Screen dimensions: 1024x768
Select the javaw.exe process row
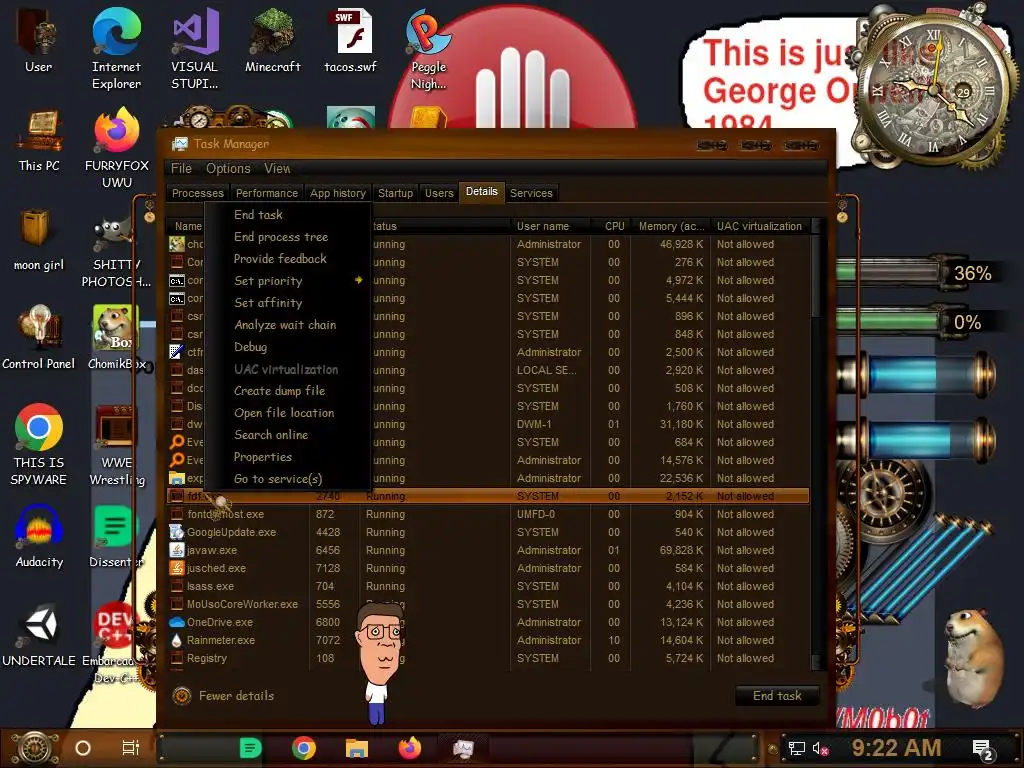coord(488,551)
